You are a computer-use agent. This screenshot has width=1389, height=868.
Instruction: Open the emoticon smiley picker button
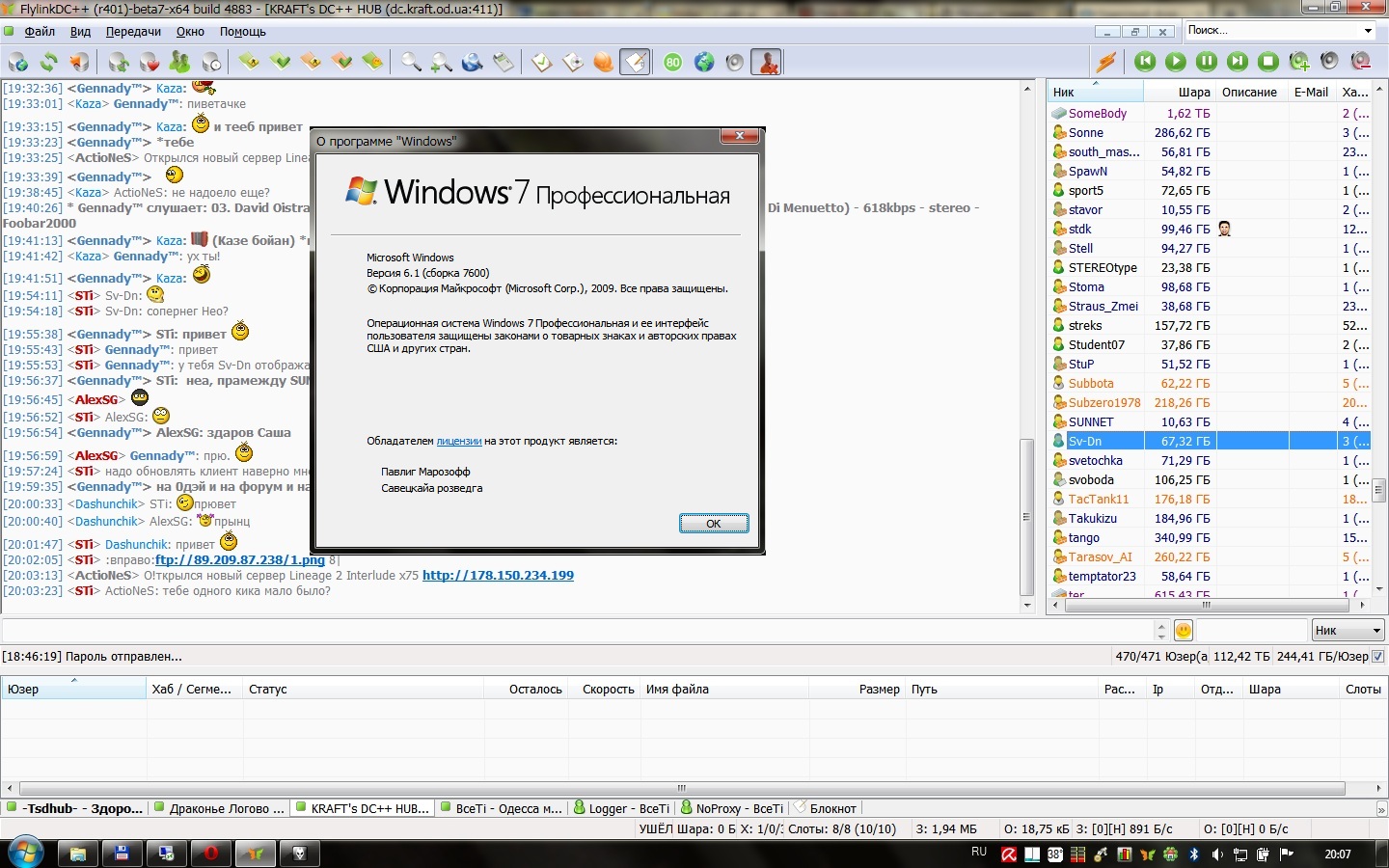1184,631
